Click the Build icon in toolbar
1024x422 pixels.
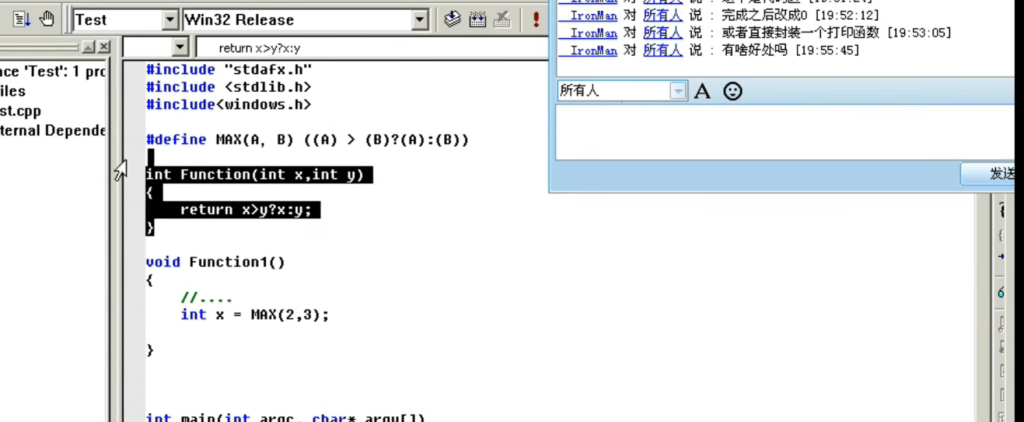477,19
